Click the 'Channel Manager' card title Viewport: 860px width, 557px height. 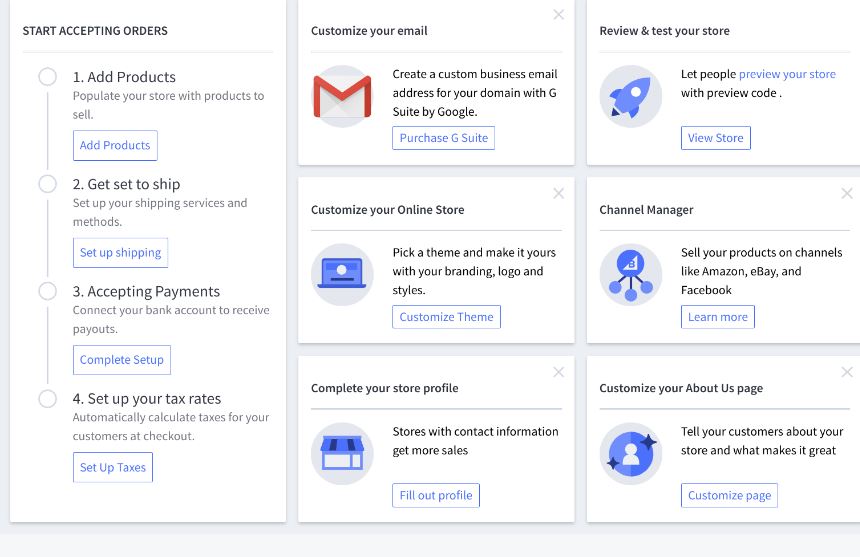pyautogui.click(x=646, y=210)
